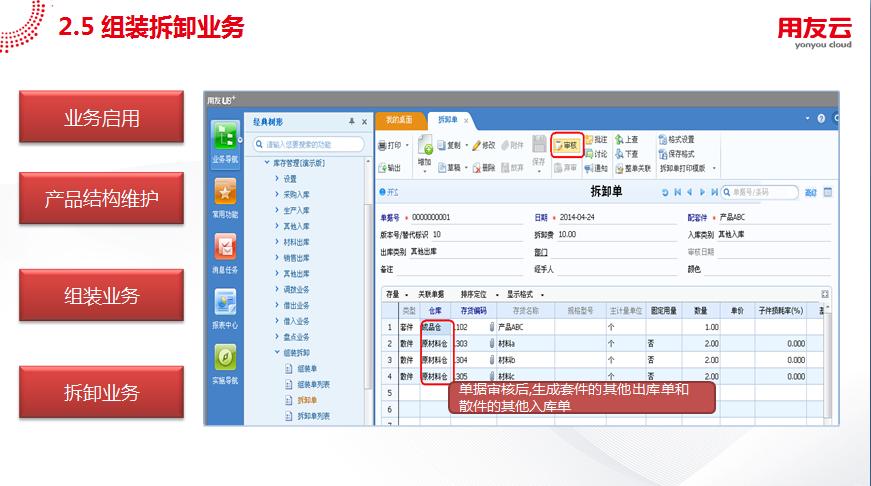
Task: Click the 保存 floppy disk icon
Action: click(x=539, y=144)
